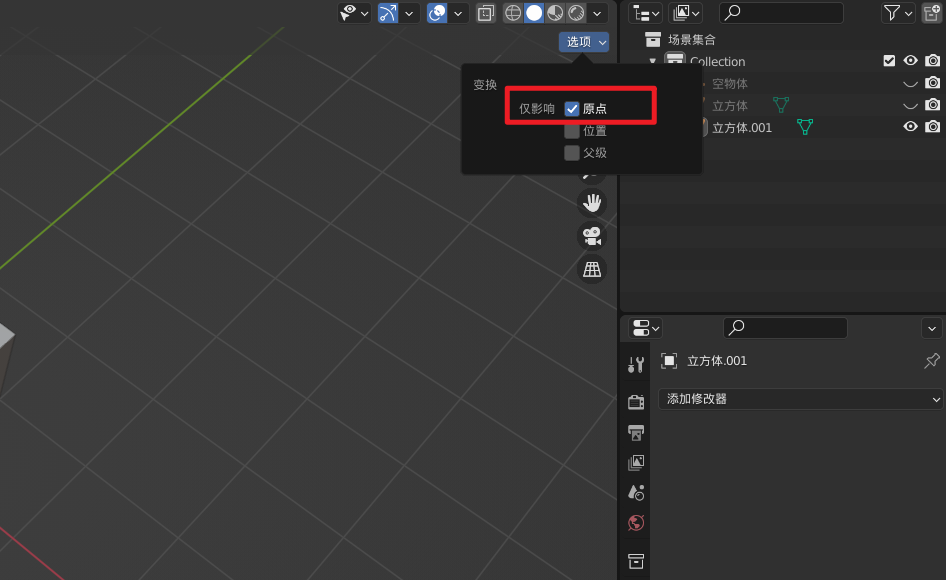This screenshot has width=946, height=580.
Task: Open gizmo settings dropdown arrow
Action: 408,13
